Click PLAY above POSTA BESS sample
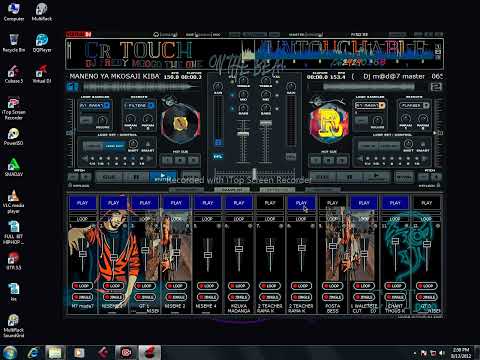The height and width of the screenshot is (360, 480). coord(333,203)
